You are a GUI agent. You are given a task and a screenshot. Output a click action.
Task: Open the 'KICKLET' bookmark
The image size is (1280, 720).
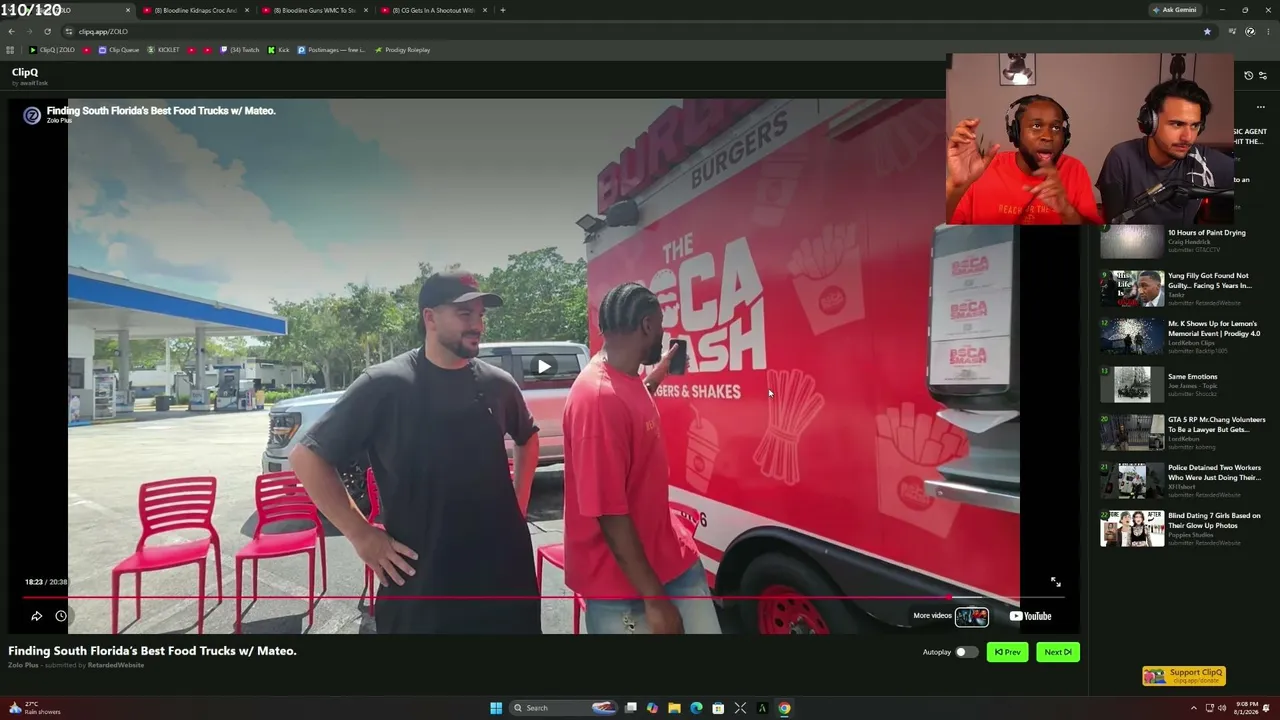(x=163, y=50)
